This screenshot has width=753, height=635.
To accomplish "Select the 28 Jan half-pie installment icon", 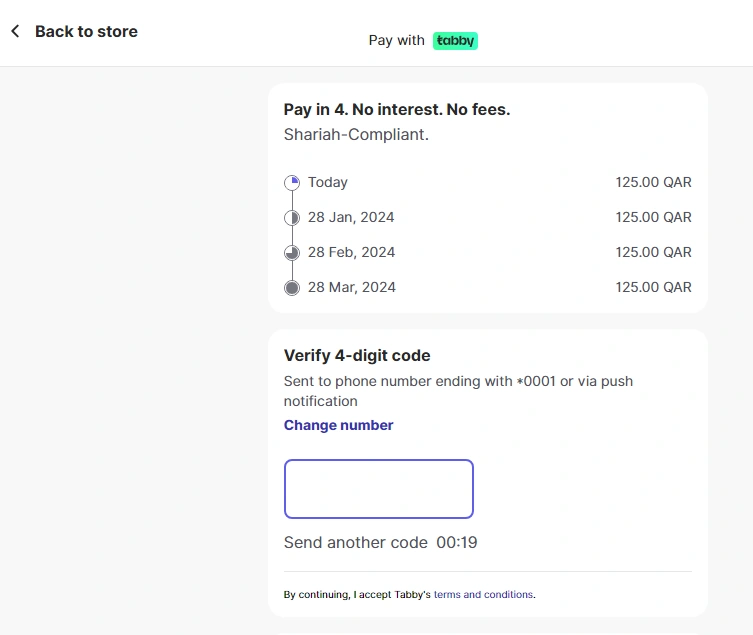I will 292,218.
